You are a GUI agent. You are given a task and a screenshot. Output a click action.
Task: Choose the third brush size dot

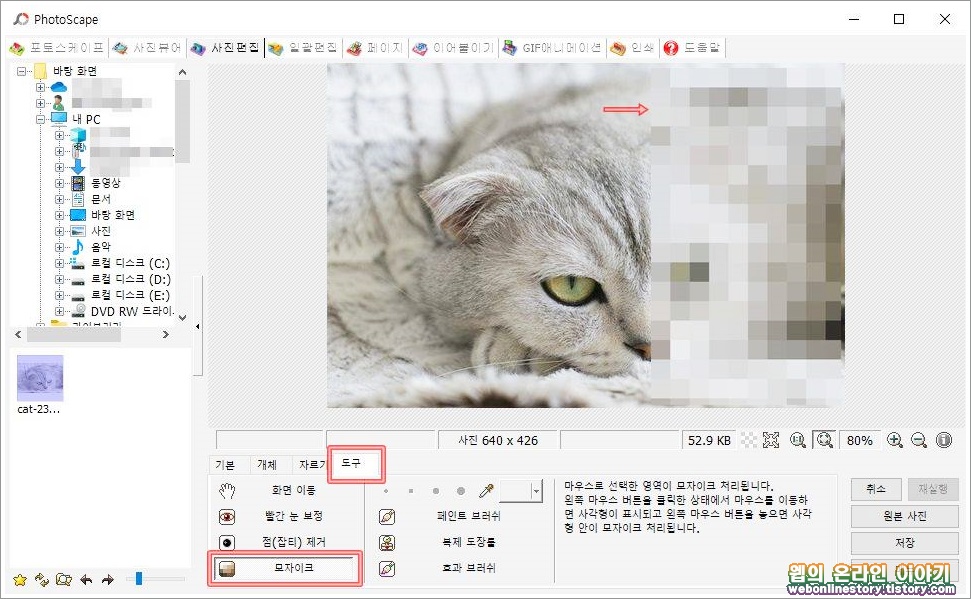(x=436, y=491)
